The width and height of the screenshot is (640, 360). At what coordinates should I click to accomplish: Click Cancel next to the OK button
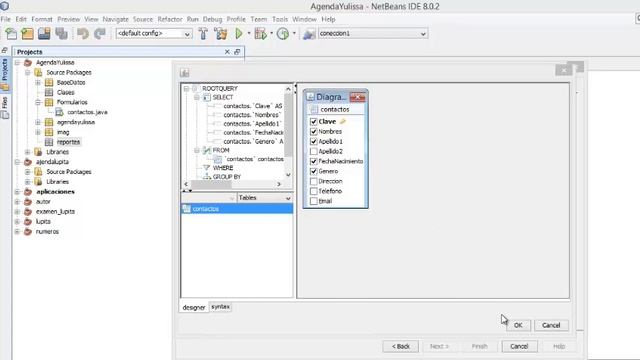551,325
